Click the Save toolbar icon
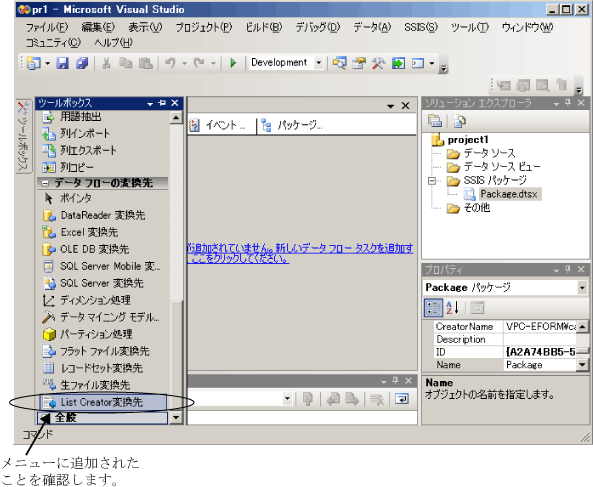Image resolution: width=593 pixels, height=487 pixels. 63,63
